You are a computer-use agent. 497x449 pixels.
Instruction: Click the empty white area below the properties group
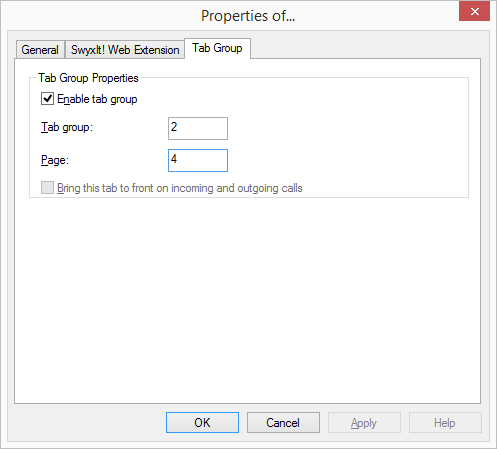(247, 300)
